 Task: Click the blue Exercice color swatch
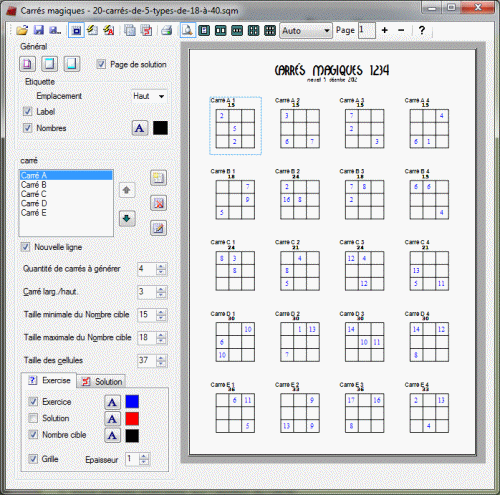(132, 402)
